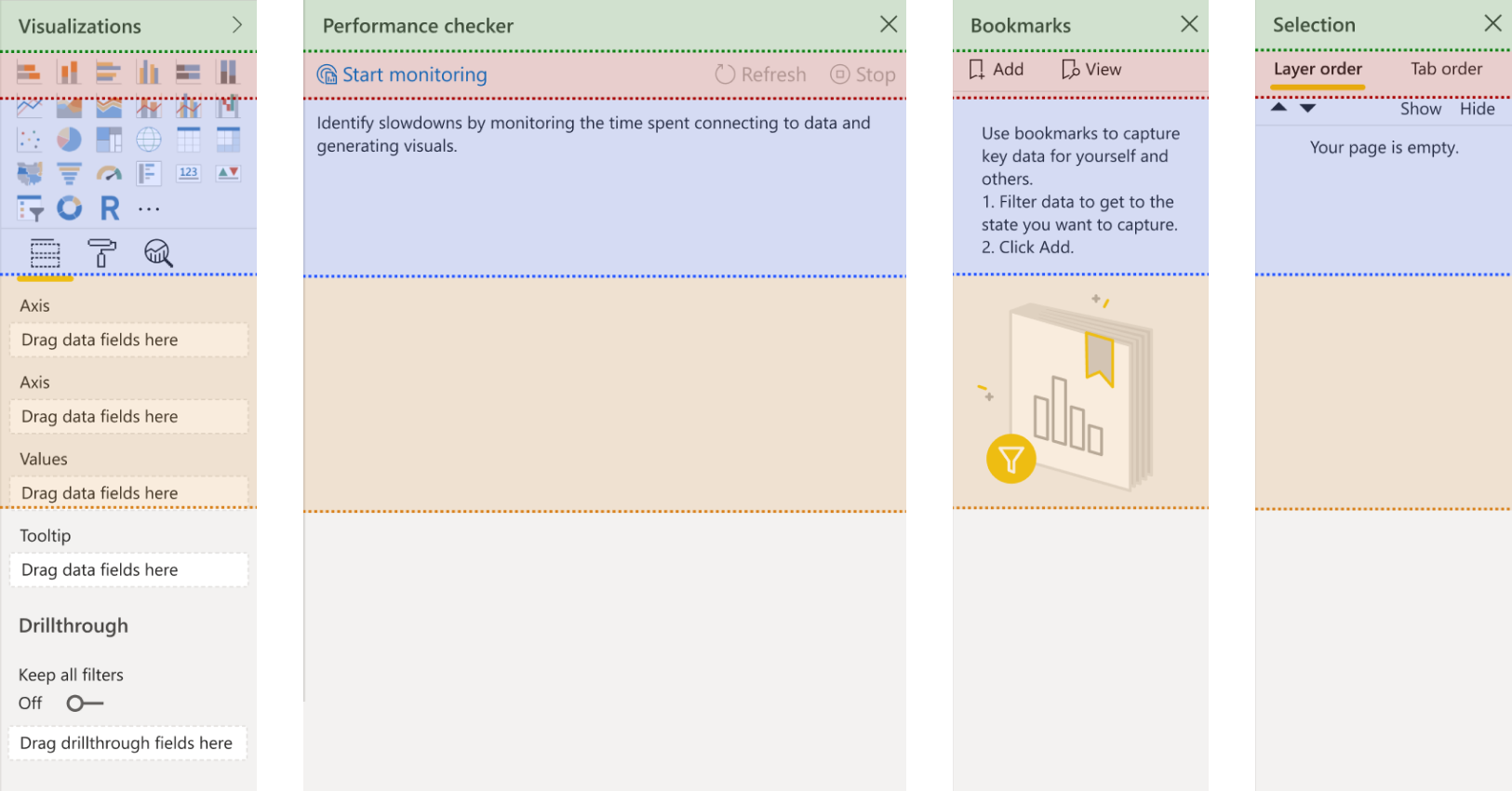Move layer up with the up arrow
1512x791 pixels.
tap(1279, 108)
